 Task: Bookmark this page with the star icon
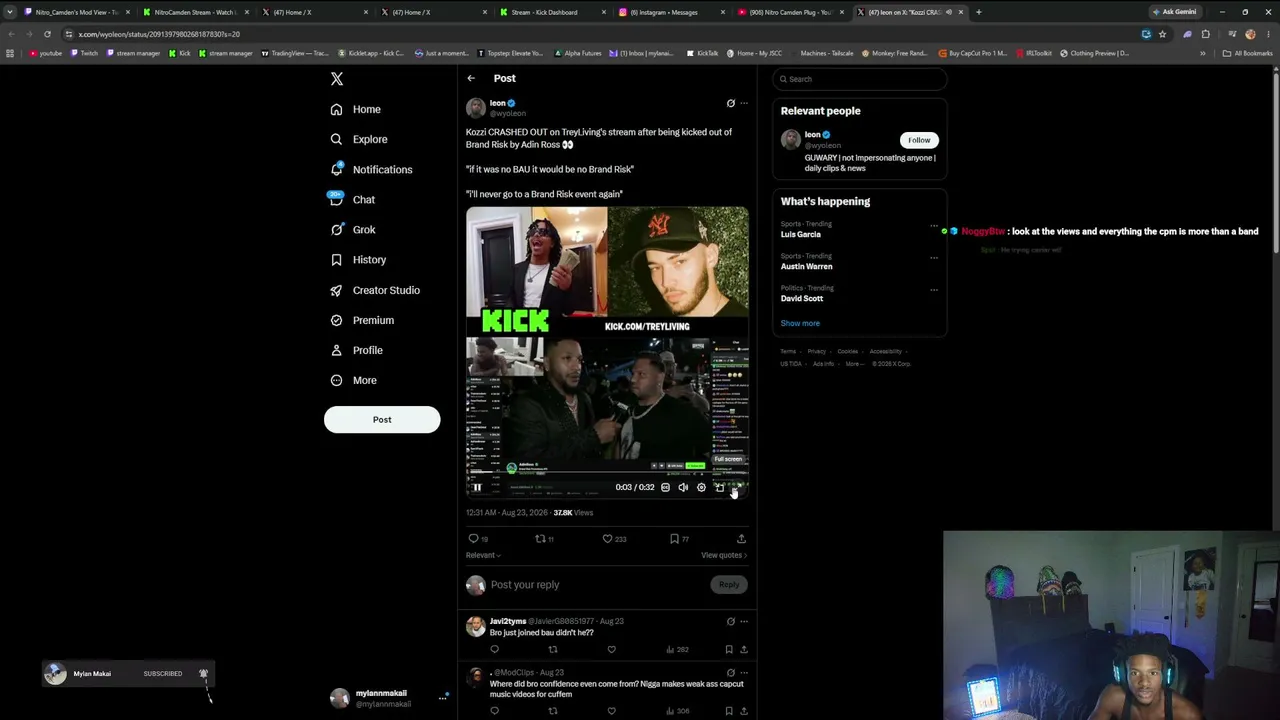tap(1162, 34)
